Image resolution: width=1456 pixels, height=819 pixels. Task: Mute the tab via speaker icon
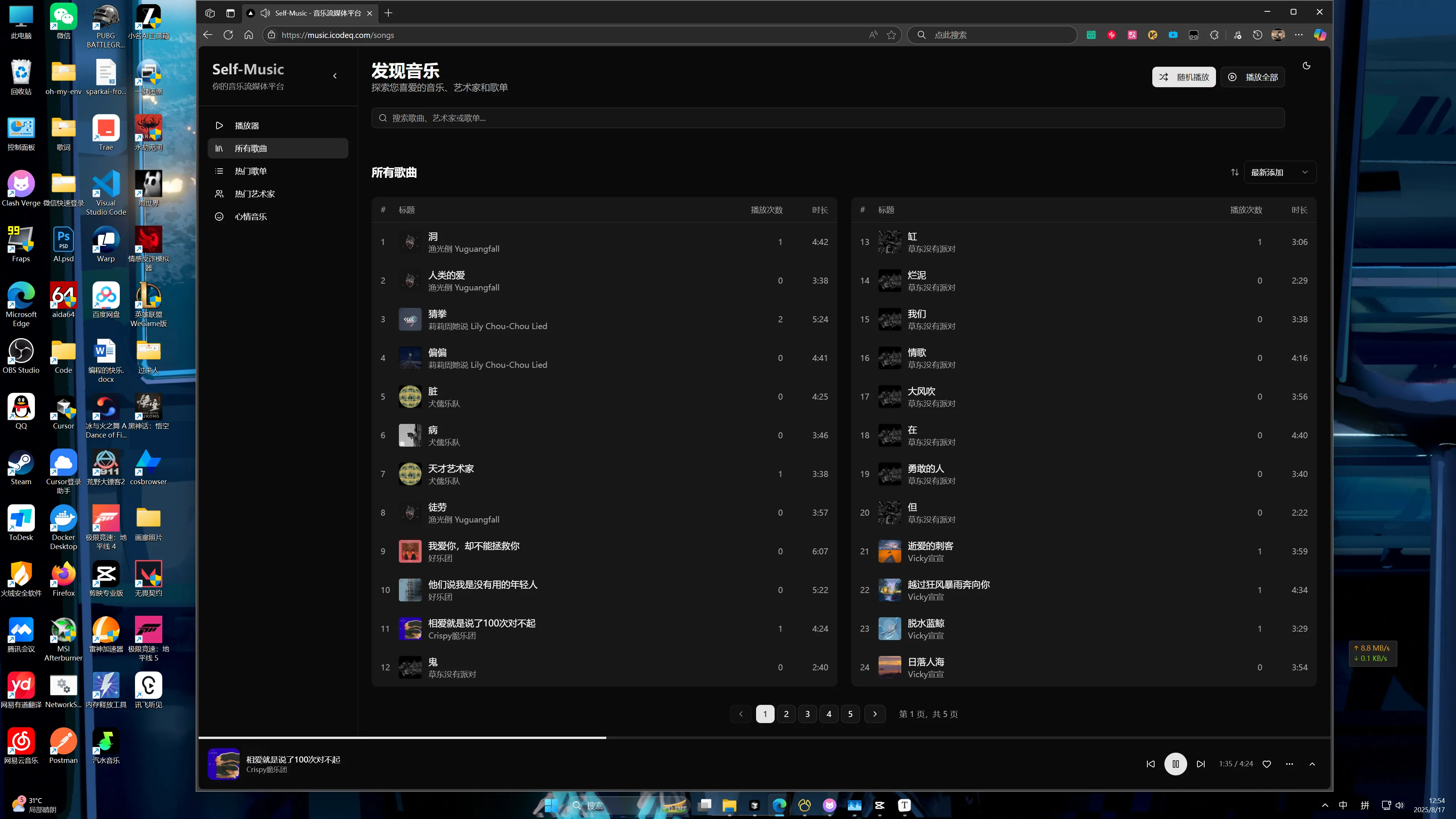click(265, 13)
